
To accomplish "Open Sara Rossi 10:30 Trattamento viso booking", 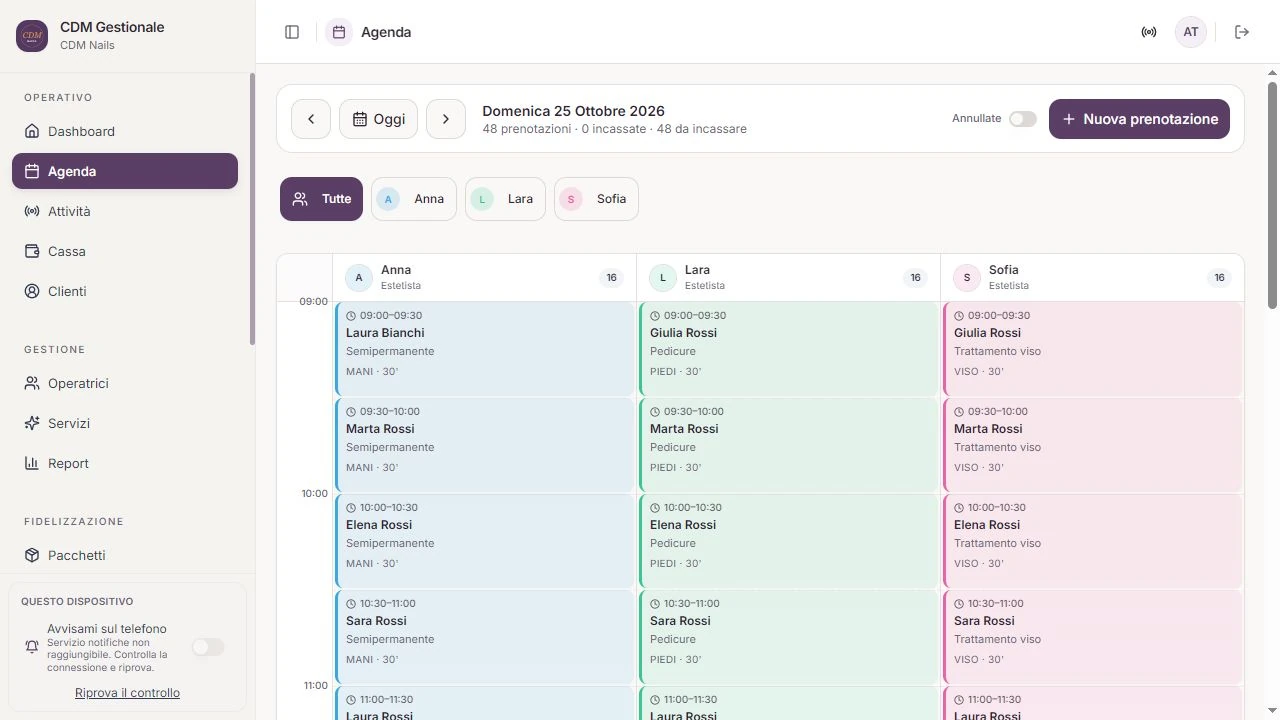I will point(1093,637).
